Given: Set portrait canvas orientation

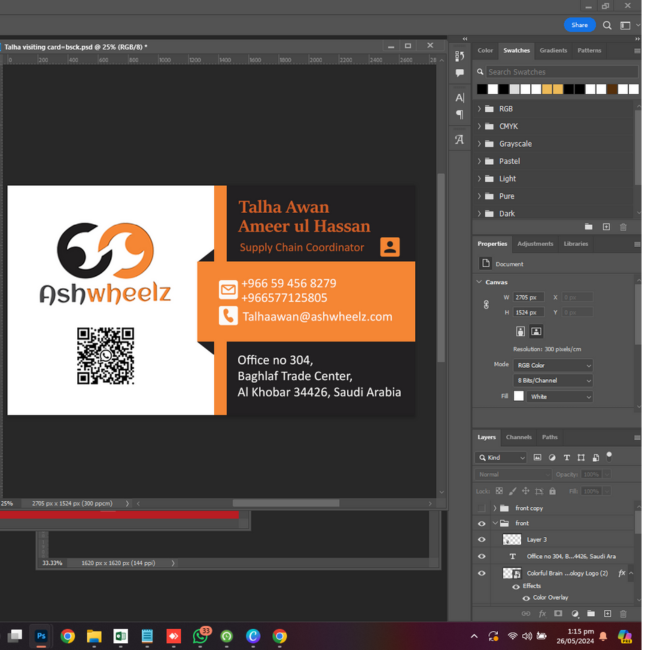Looking at the screenshot, I should coord(520,331).
